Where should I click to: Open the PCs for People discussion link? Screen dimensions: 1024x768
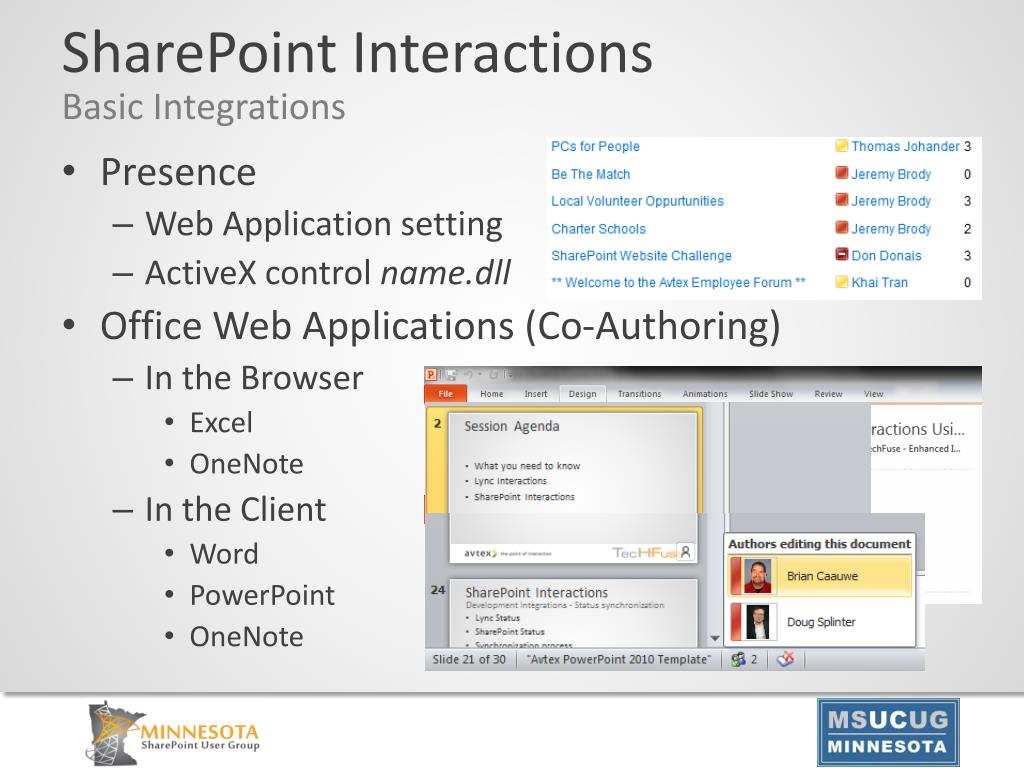tap(595, 146)
